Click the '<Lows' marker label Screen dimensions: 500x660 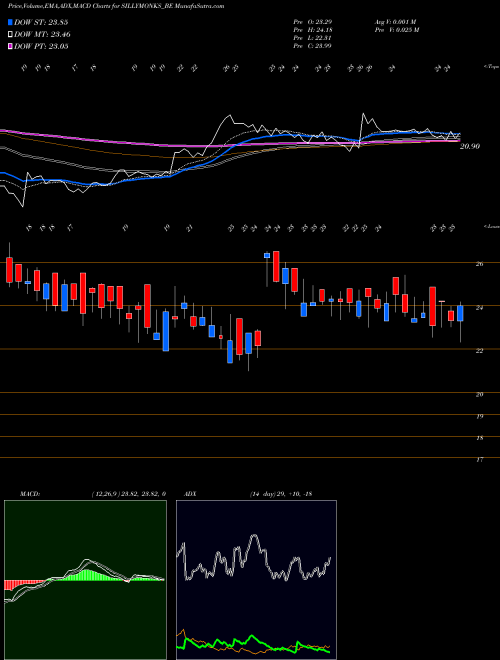491,227
